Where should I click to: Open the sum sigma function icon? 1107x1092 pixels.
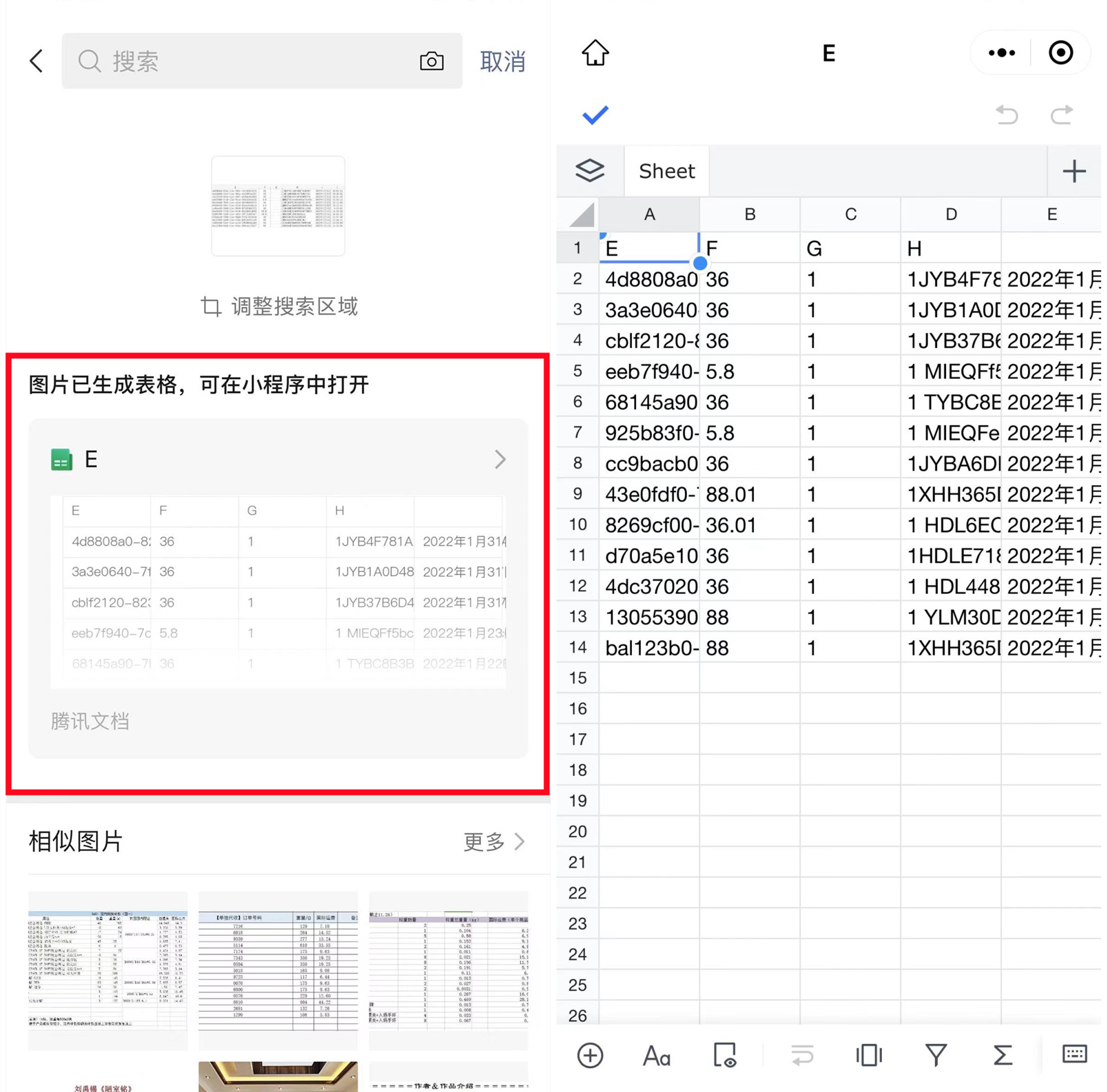(x=1003, y=1055)
